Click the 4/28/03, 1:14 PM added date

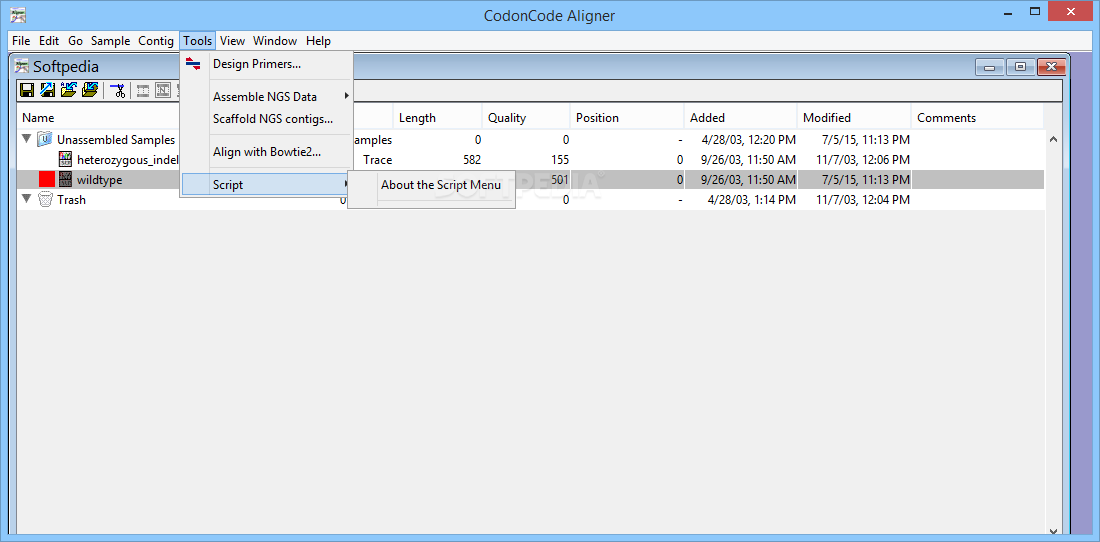751,200
